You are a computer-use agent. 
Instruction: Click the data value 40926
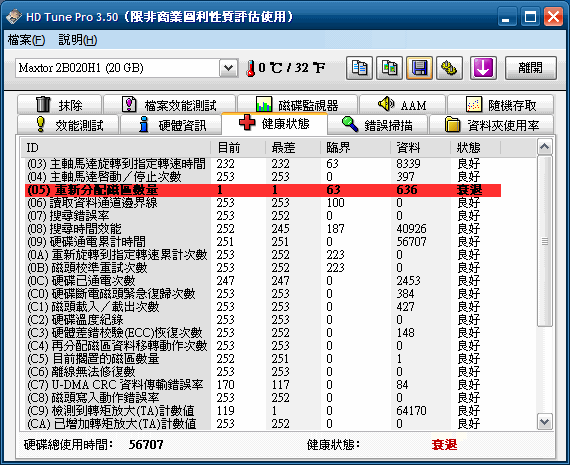coord(411,229)
